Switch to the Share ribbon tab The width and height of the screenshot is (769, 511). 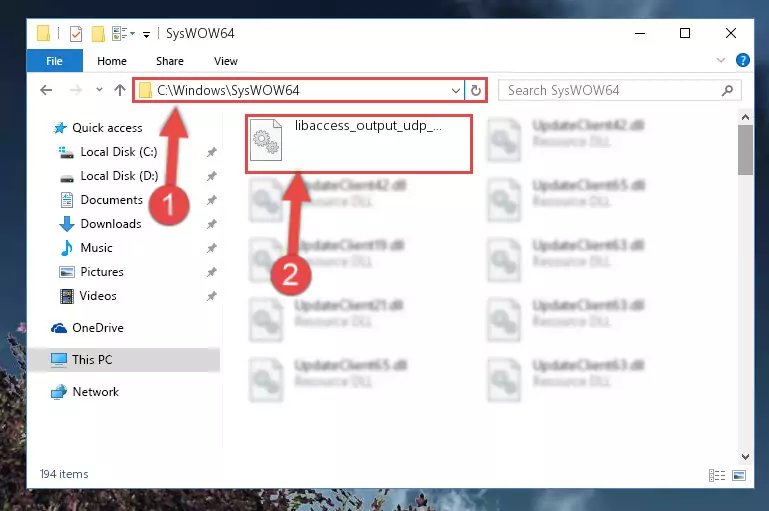[x=170, y=61]
